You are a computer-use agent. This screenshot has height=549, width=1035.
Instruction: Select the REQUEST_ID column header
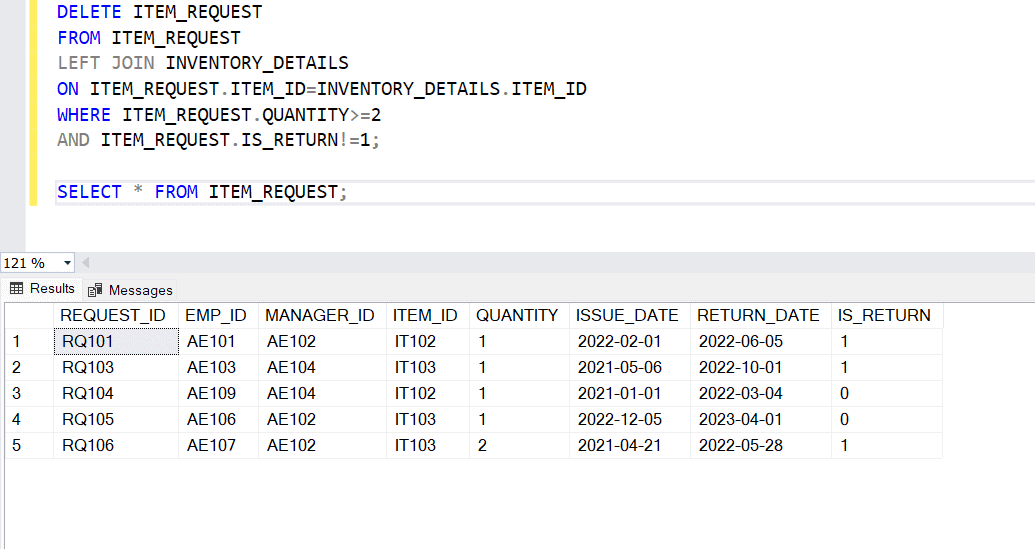tap(116, 315)
